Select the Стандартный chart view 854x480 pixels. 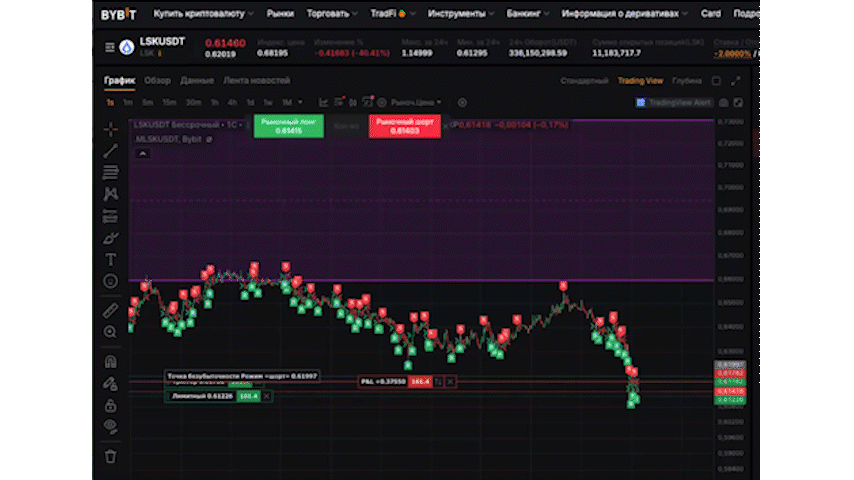click(584, 81)
